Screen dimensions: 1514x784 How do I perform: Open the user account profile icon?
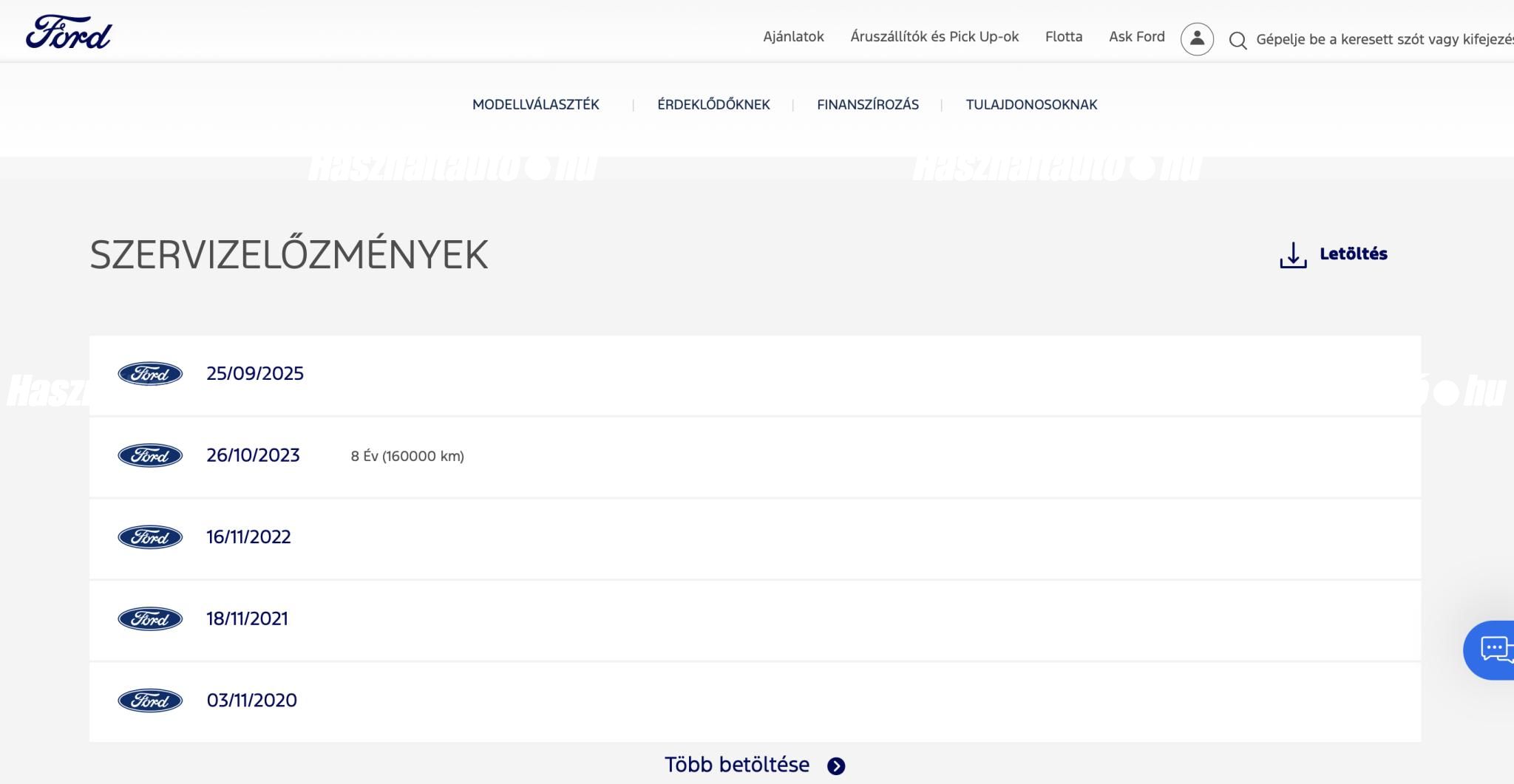[x=1197, y=38]
